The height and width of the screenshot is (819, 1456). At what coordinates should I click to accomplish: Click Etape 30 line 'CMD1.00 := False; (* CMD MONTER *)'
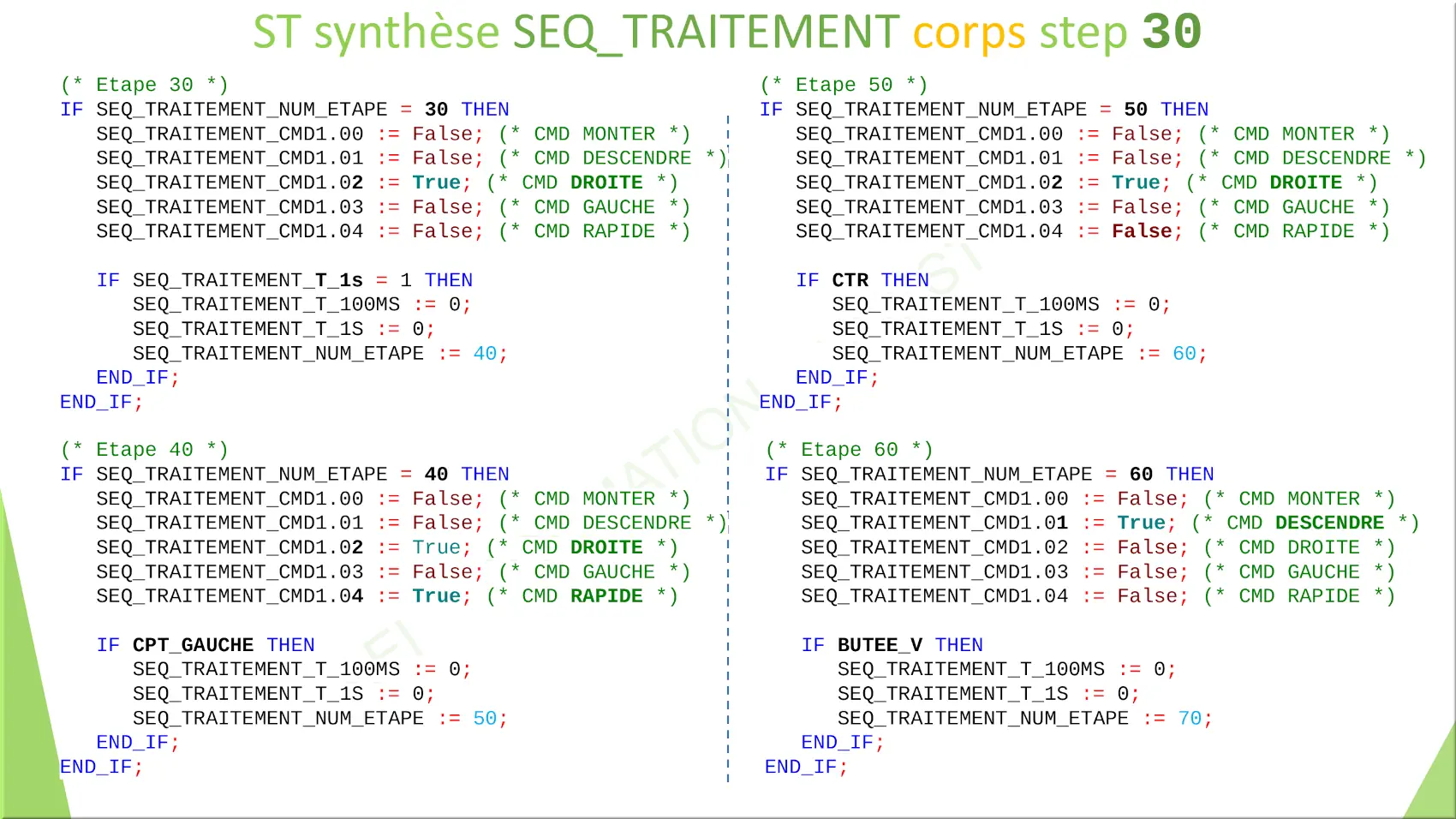point(393,135)
